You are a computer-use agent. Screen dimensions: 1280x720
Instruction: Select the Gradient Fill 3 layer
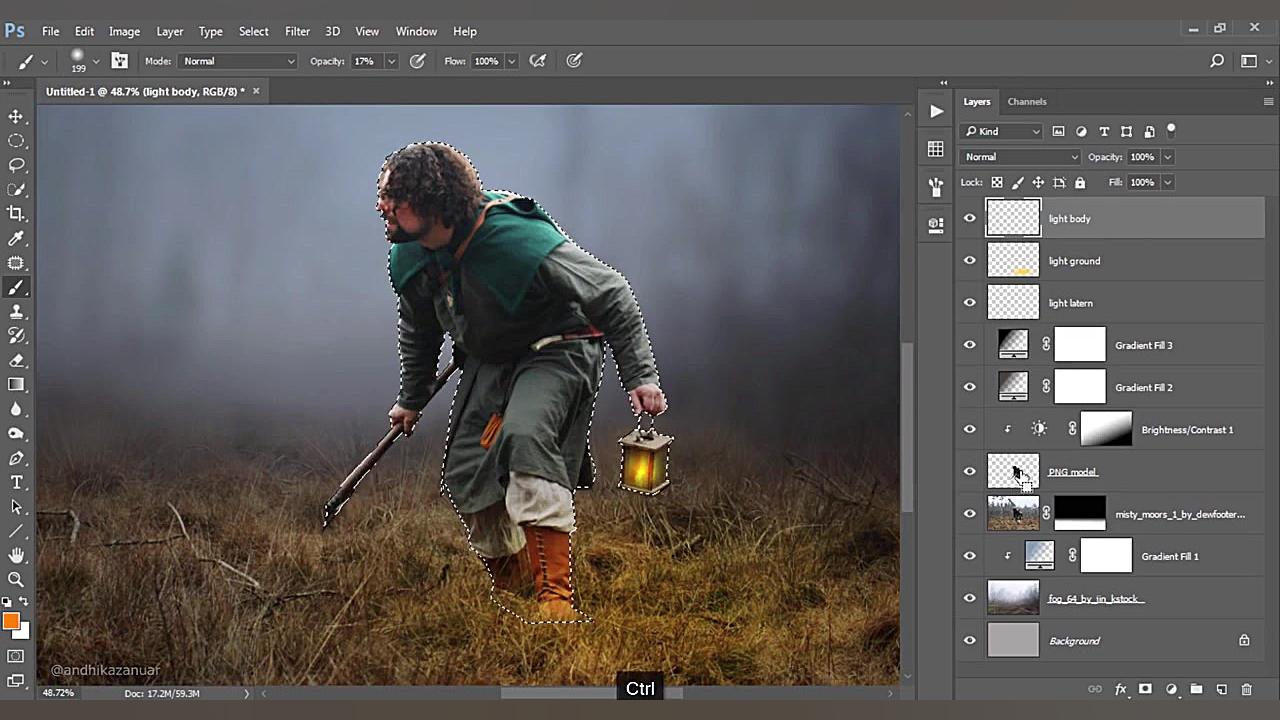point(1143,345)
